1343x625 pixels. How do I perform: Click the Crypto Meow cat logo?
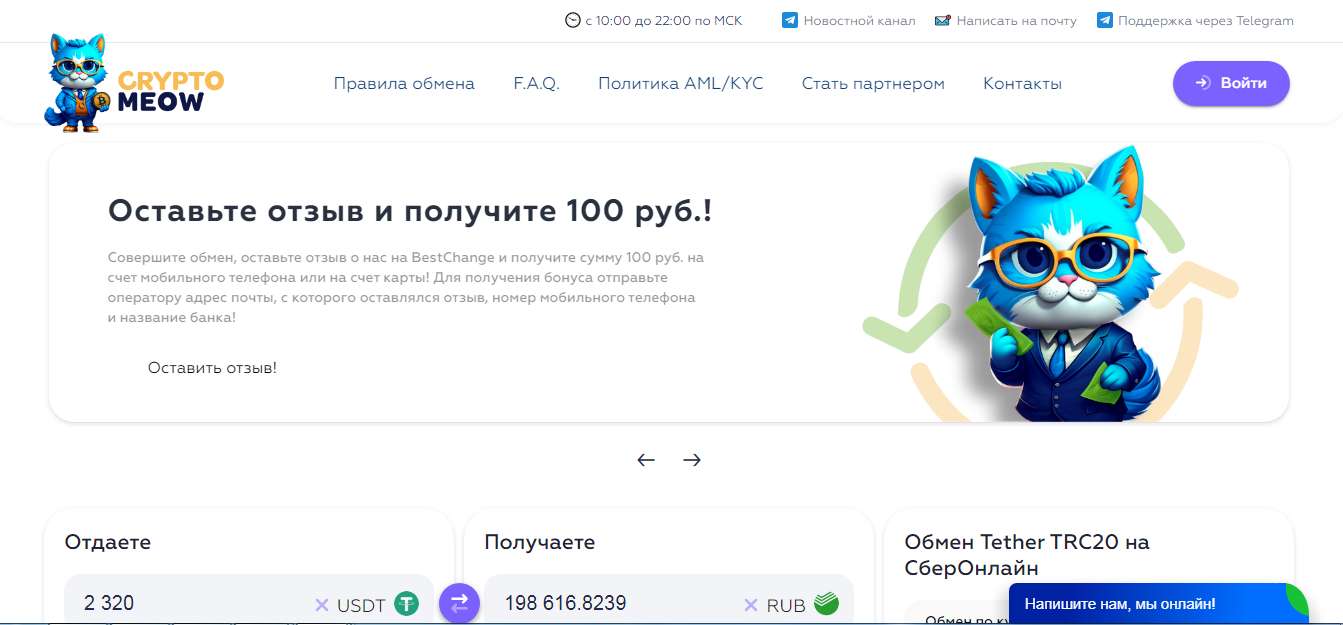80,83
